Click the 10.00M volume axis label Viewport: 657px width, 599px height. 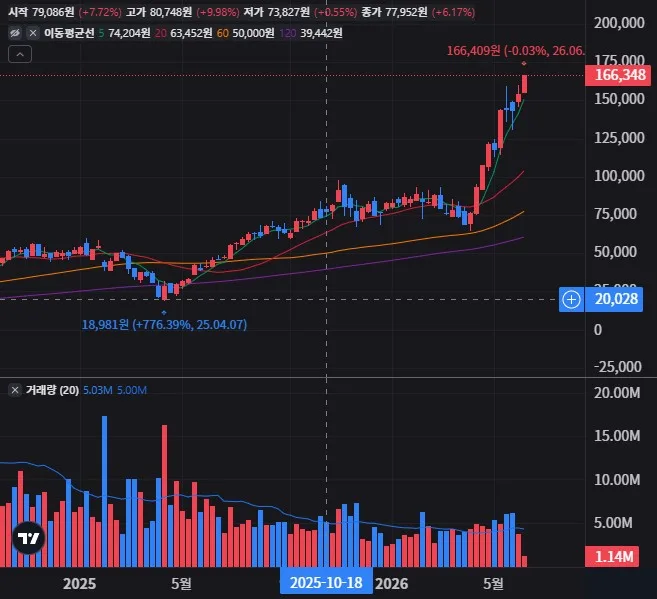pyautogui.click(x=617, y=479)
